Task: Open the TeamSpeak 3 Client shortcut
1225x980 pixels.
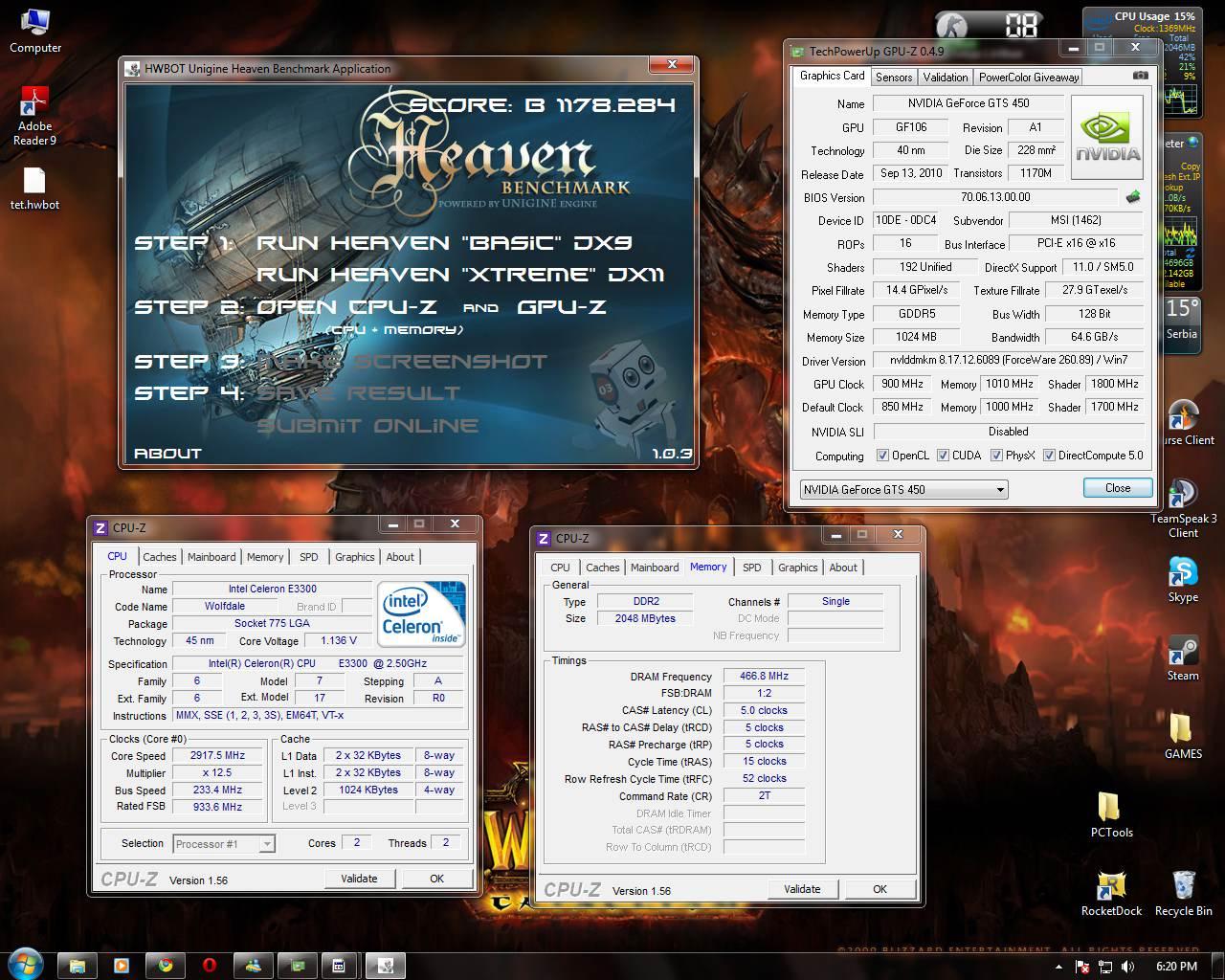Action: pyautogui.click(x=1183, y=509)
